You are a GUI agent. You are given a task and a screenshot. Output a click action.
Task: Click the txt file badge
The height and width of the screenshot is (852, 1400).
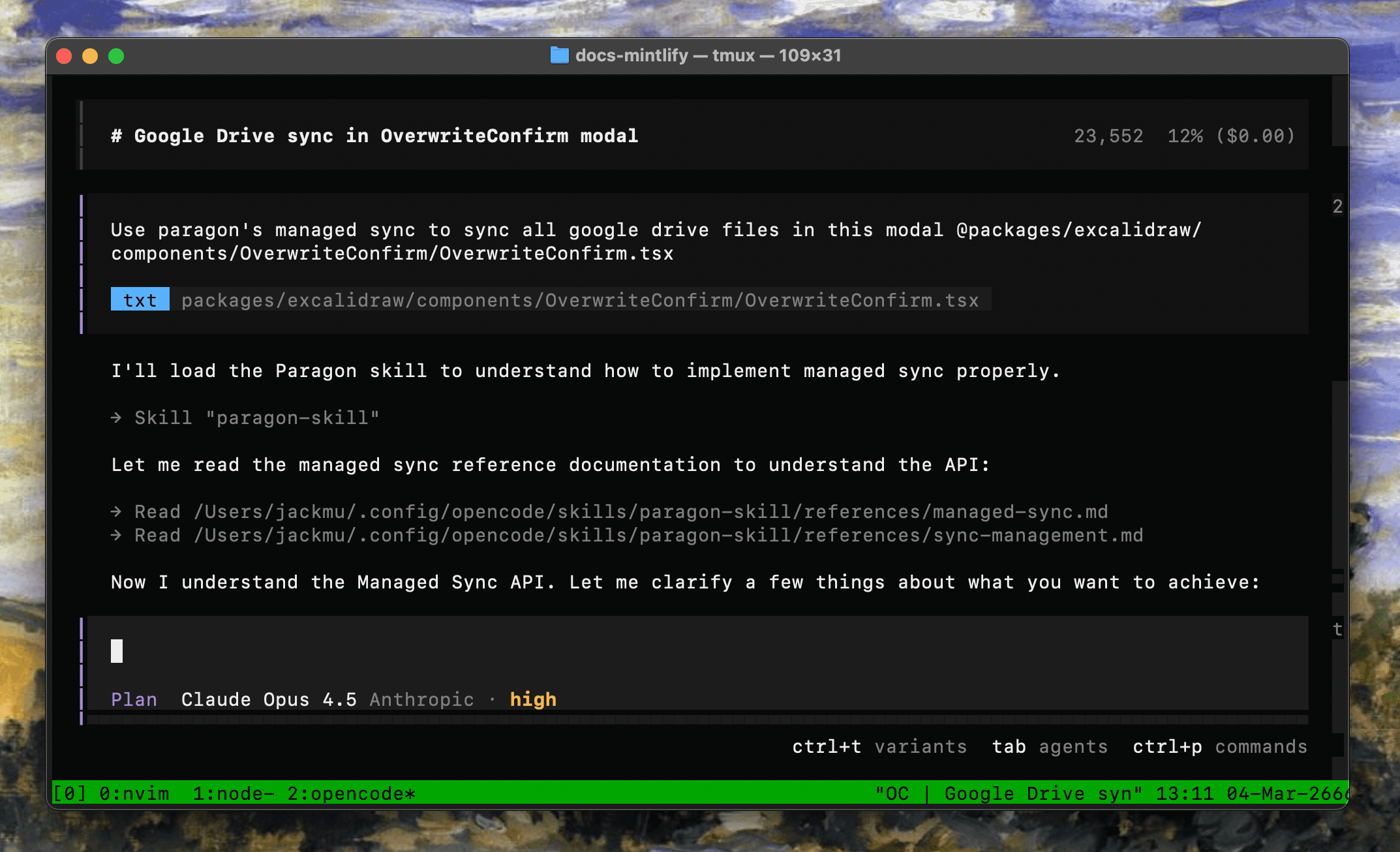(x=140, y=300)
